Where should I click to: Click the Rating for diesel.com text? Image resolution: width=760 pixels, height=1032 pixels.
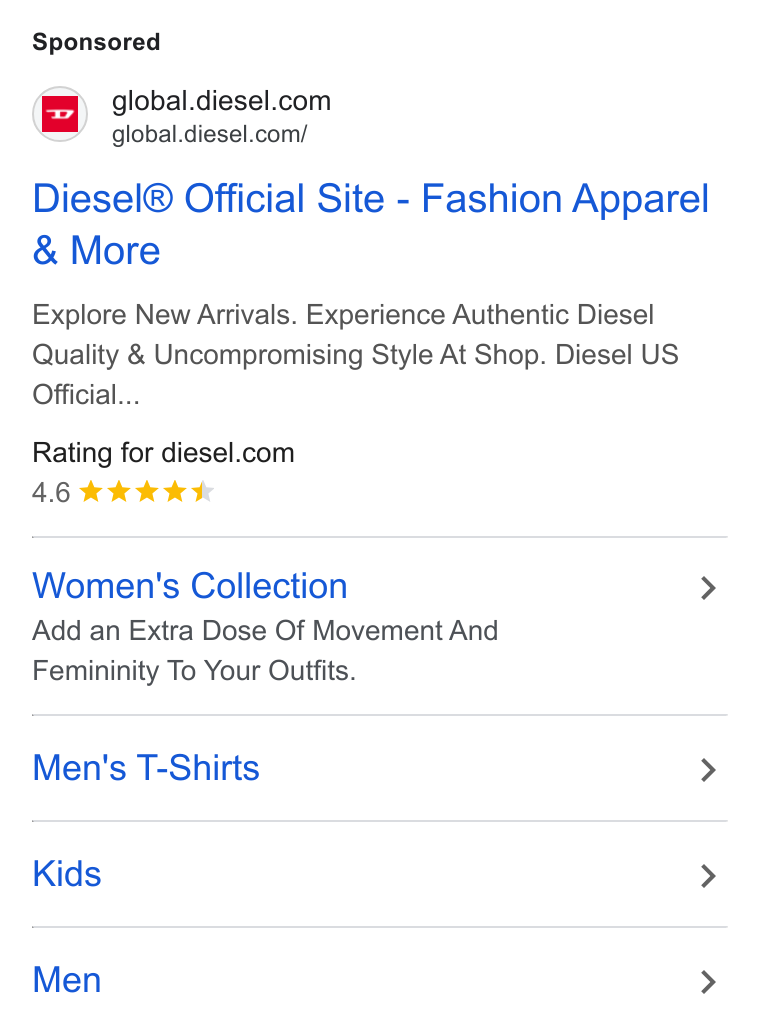coord(163,453)
